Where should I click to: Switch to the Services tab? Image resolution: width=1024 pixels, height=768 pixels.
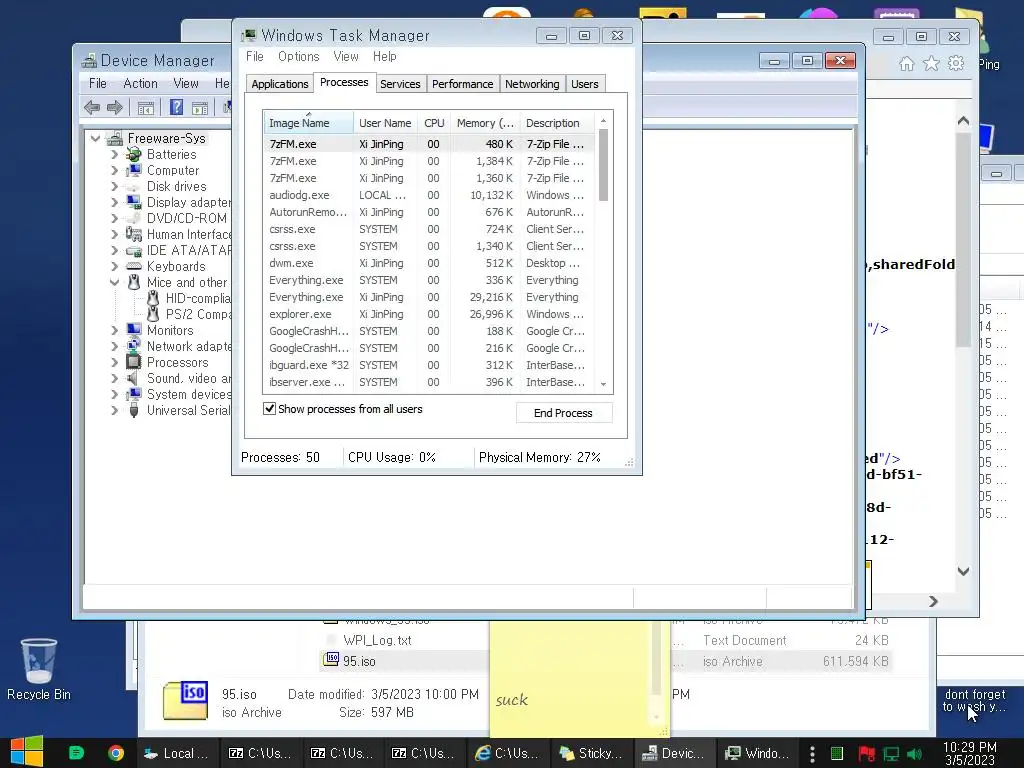point(400,84)
